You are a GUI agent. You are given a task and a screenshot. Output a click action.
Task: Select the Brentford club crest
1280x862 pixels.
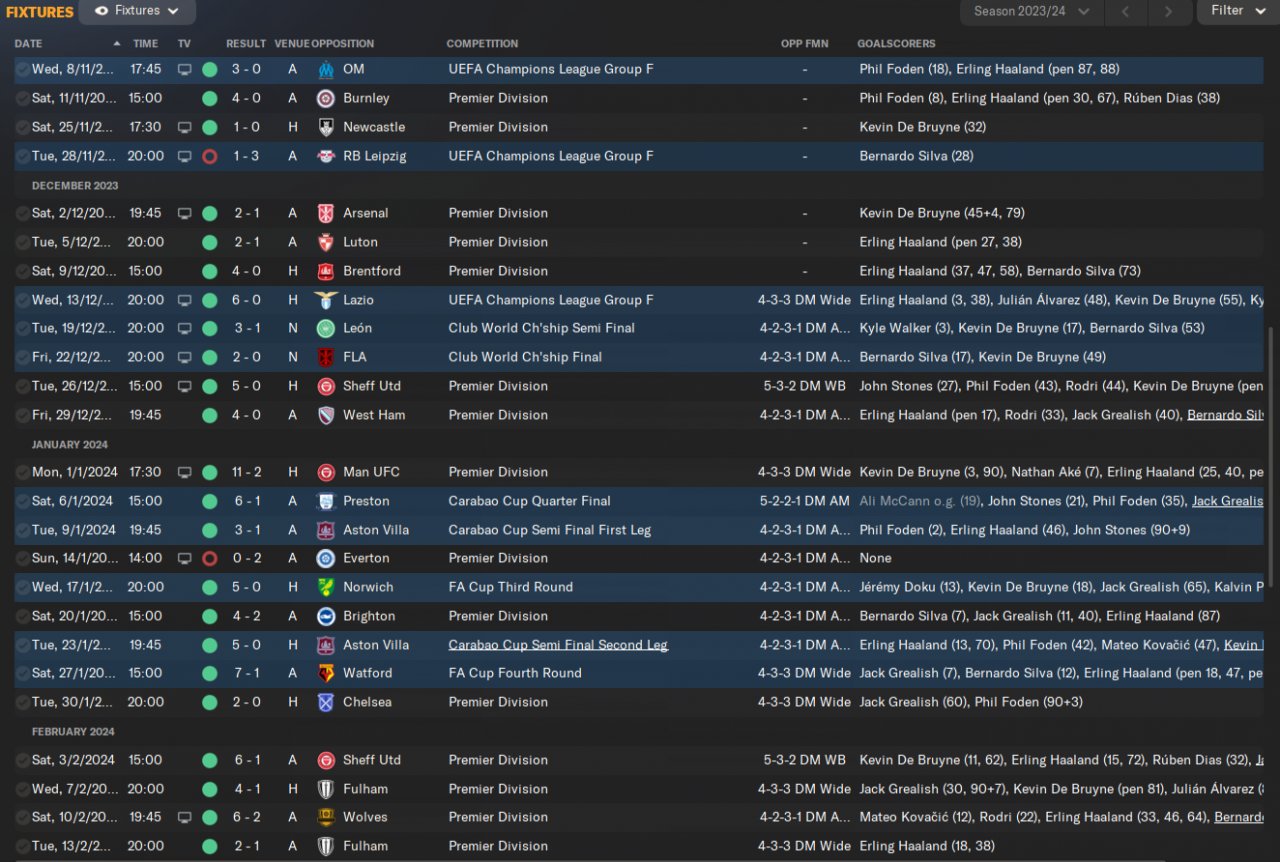(x=325, y=271)
